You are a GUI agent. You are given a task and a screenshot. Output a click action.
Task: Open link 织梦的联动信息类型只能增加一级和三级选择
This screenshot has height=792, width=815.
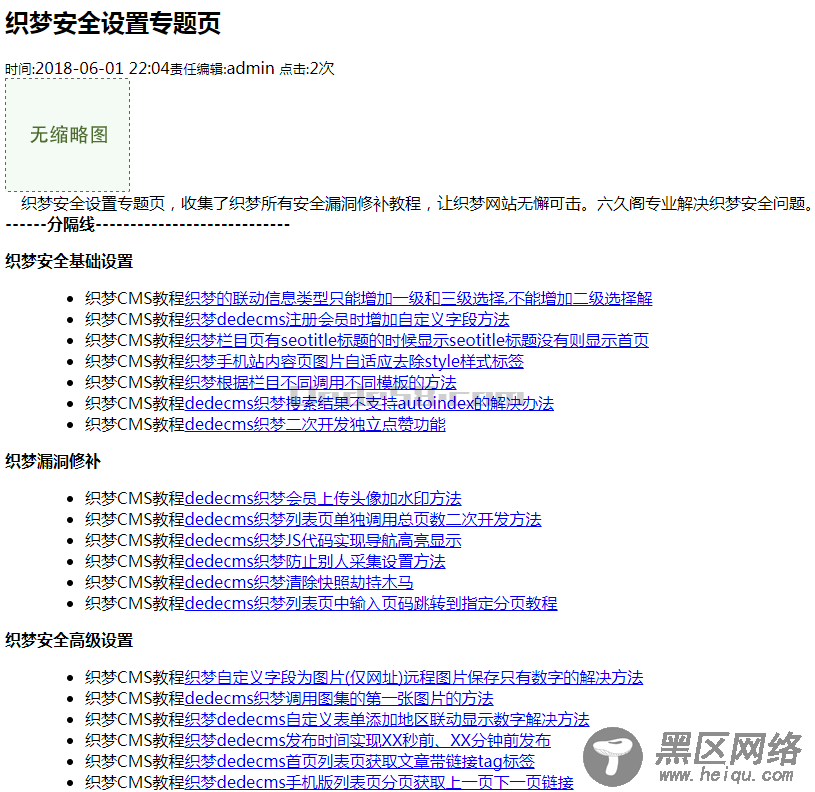pos(418,298)
